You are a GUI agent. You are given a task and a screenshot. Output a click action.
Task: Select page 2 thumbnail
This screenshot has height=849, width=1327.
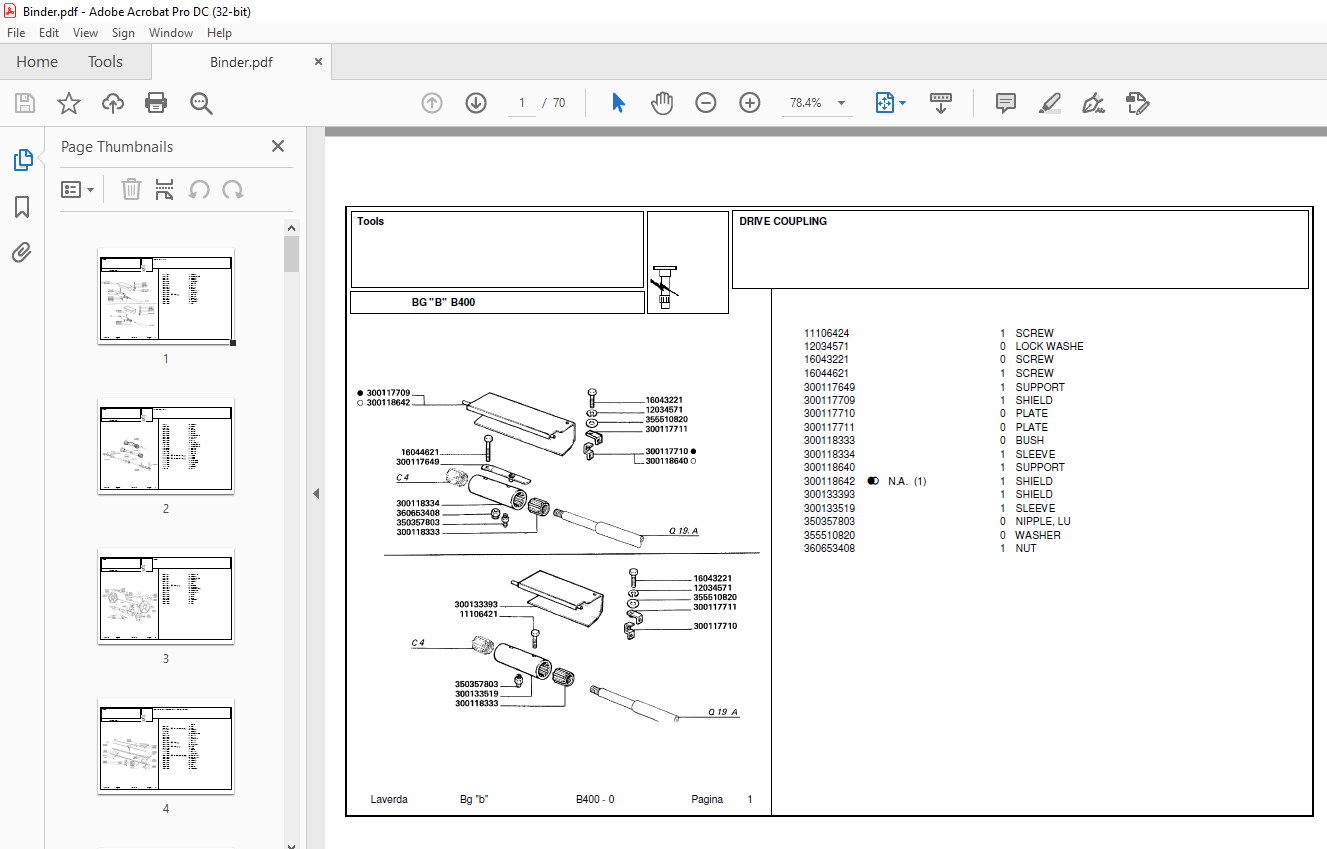166,446
